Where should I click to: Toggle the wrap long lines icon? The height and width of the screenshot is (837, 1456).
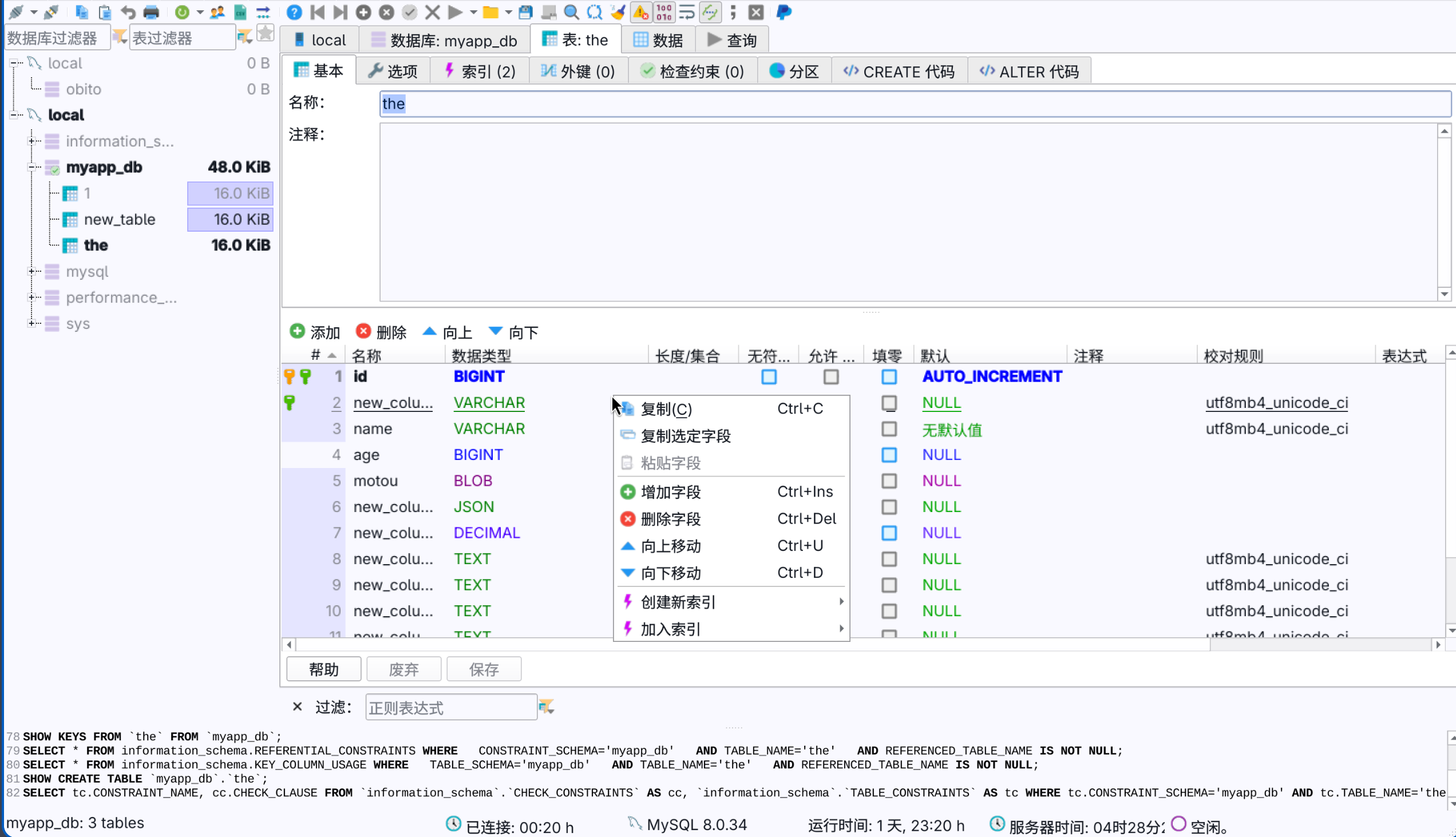[x=687, y=12]
